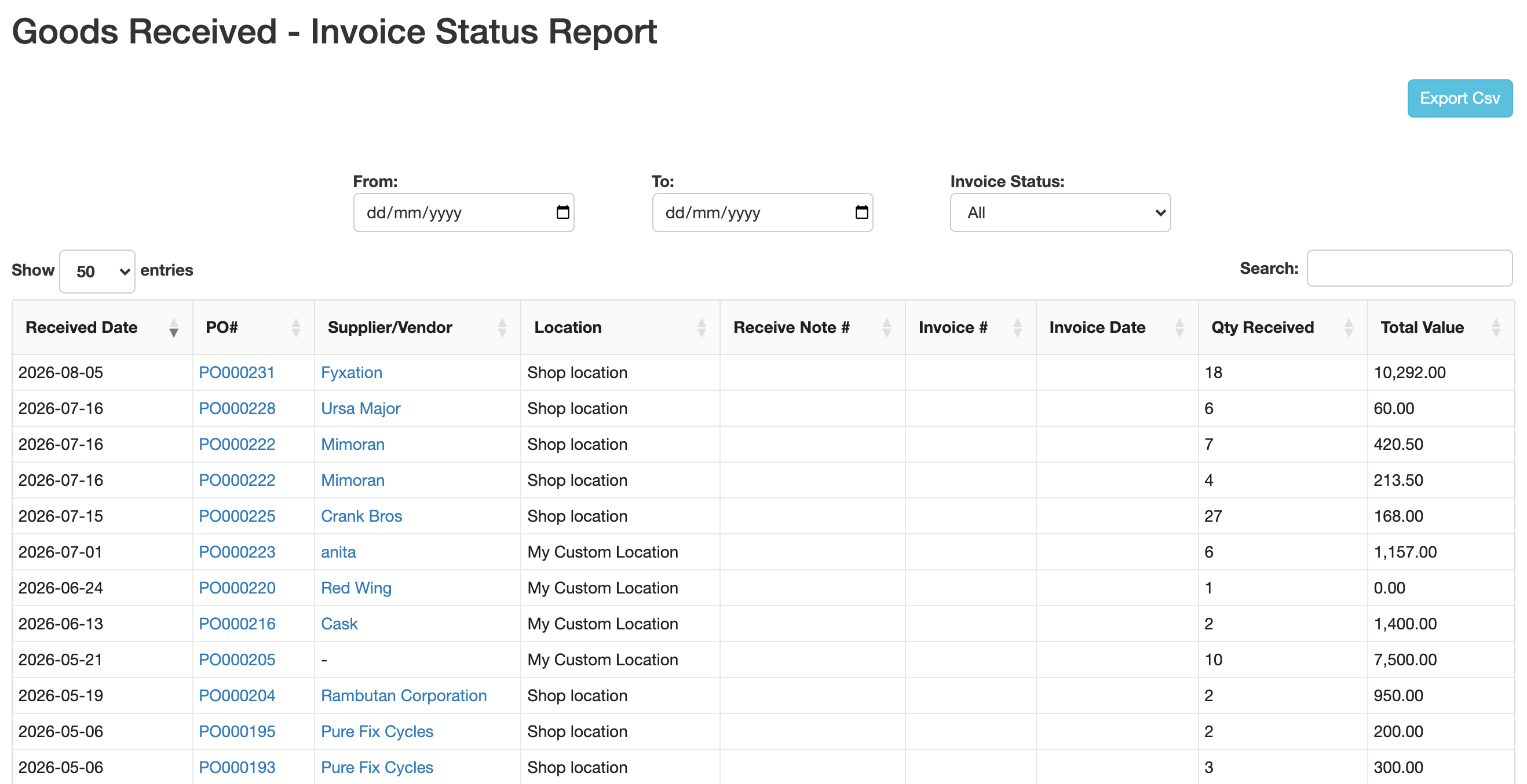Open purchase order PO000205
Image resolution: width=1527 pixels, height=784 pixels.
click(237, 660)
